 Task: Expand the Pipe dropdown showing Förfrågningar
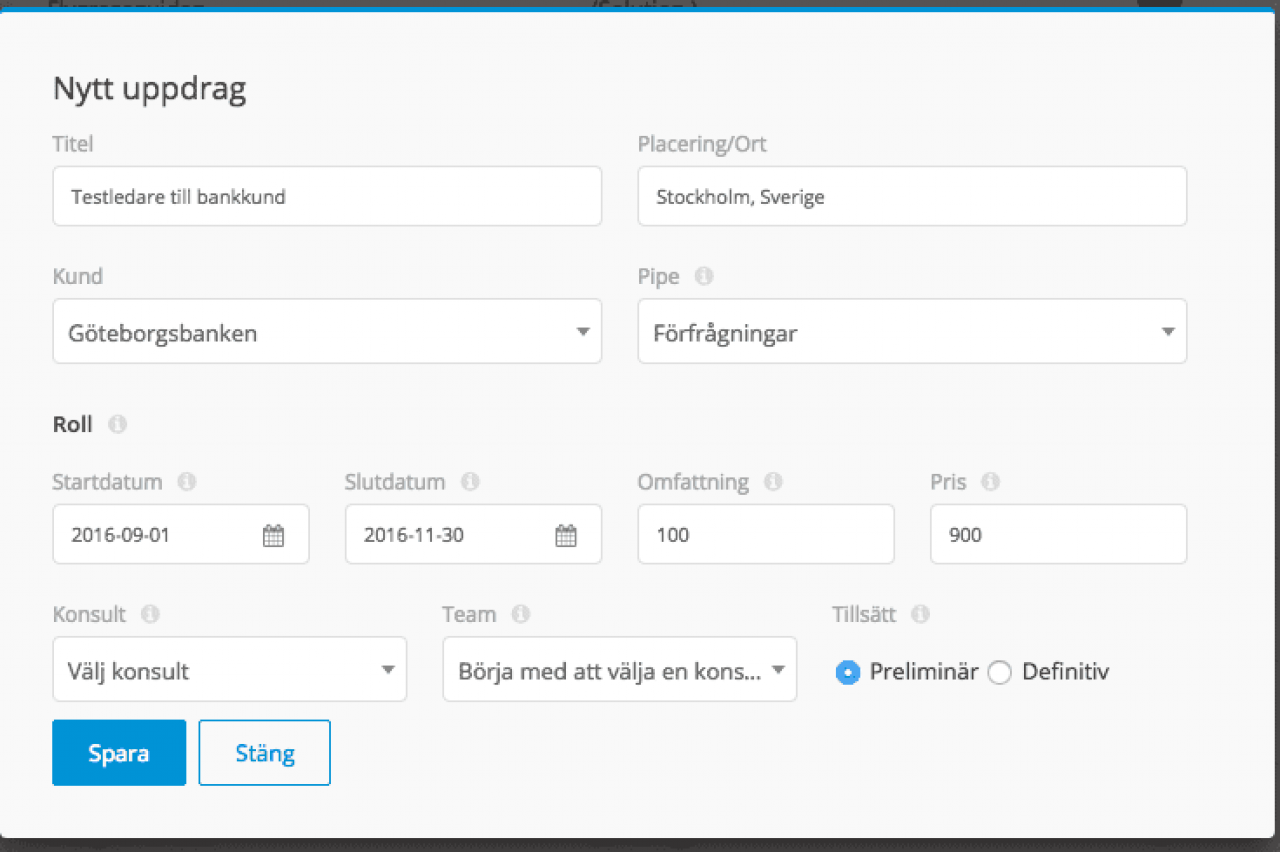click(x=912, y=332)
